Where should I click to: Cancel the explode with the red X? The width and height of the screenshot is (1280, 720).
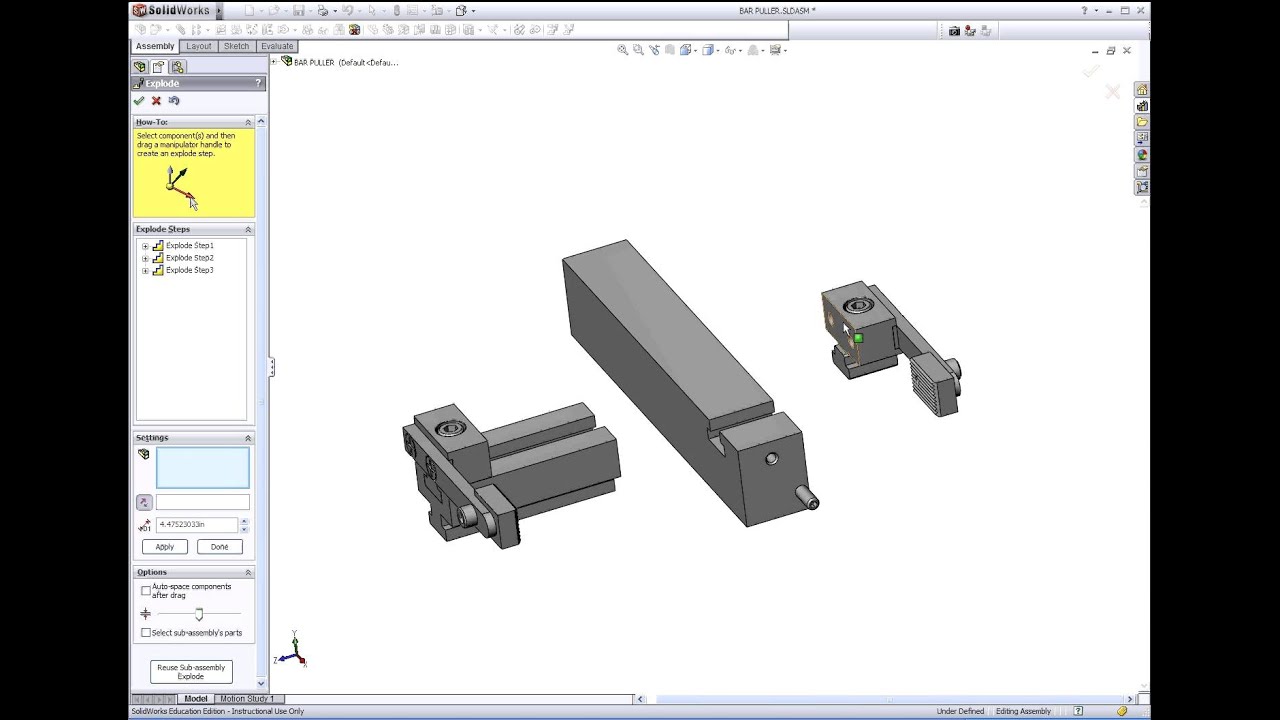156,101
